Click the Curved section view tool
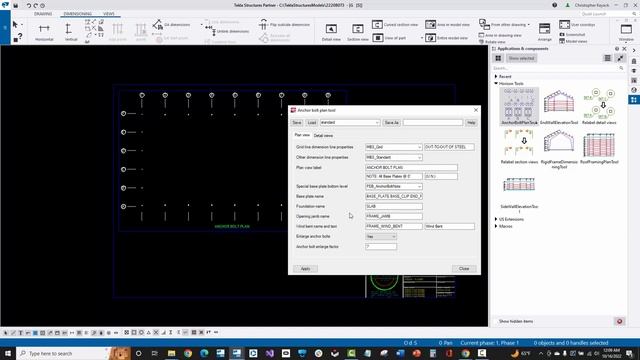 click(x=395, y=24)
